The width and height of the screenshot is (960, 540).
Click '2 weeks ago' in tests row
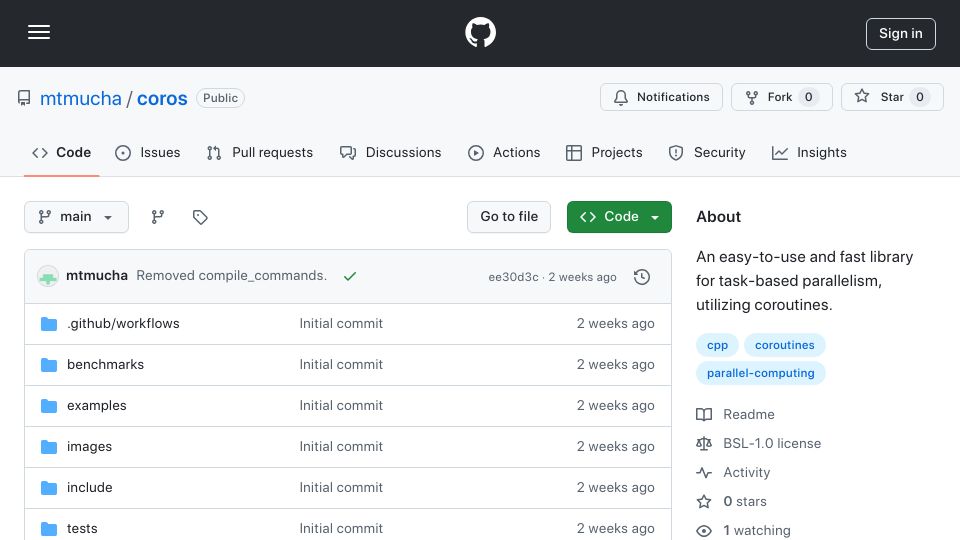615,528
